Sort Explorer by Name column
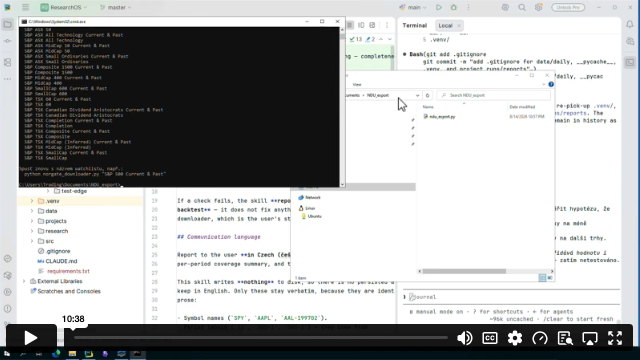640x360 pixels. pyautogui.click(x=428, y=107)
